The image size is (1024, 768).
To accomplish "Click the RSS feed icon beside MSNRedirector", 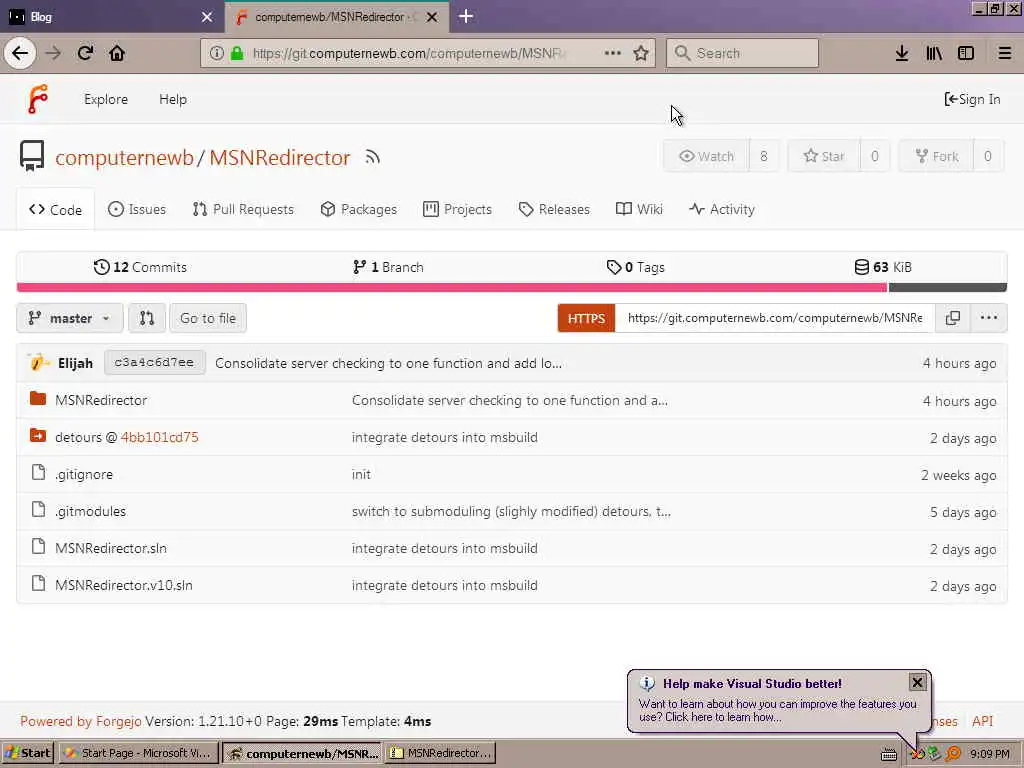I will pos(372,157).
